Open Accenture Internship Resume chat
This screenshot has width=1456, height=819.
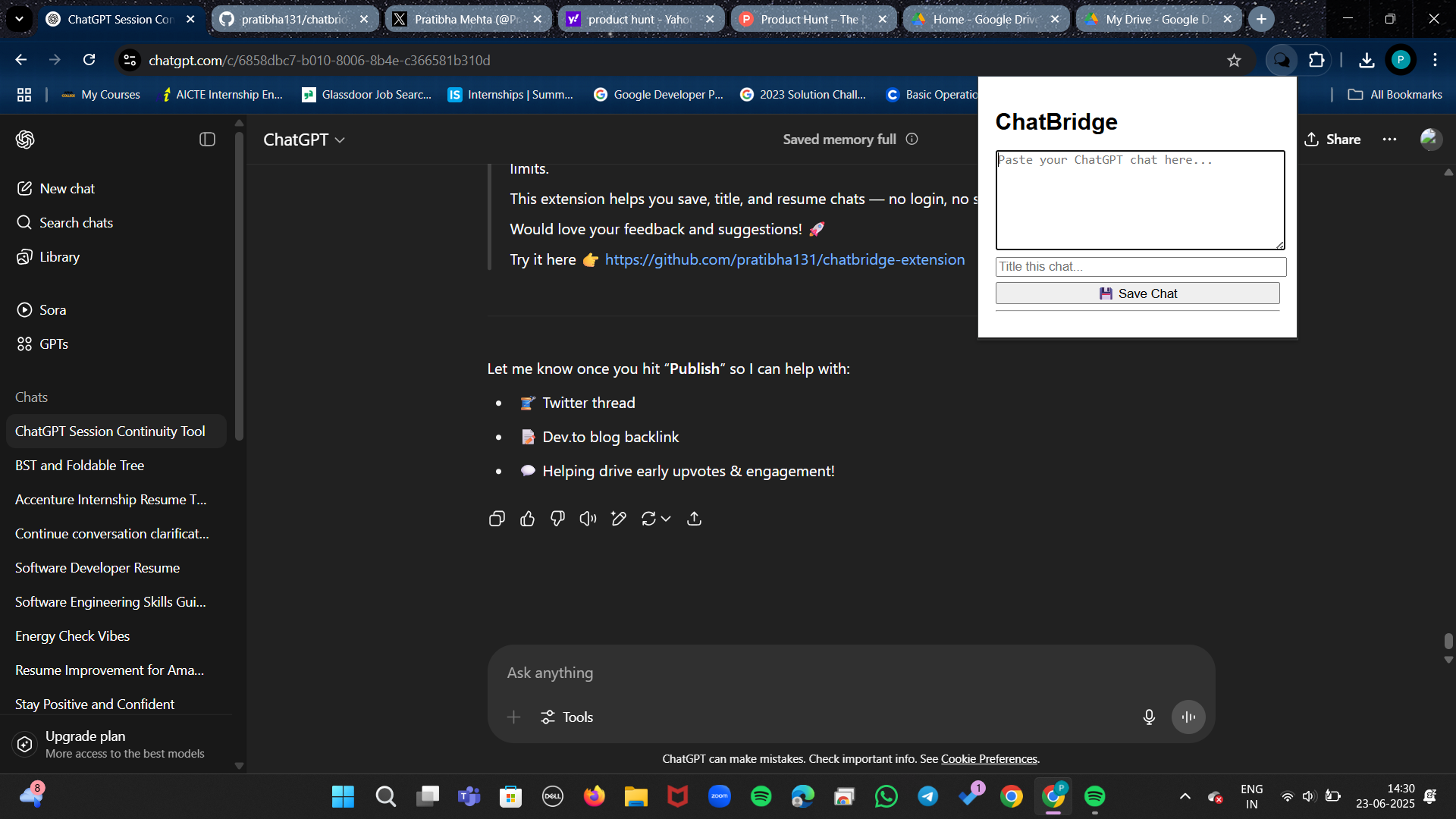(117, 500)
